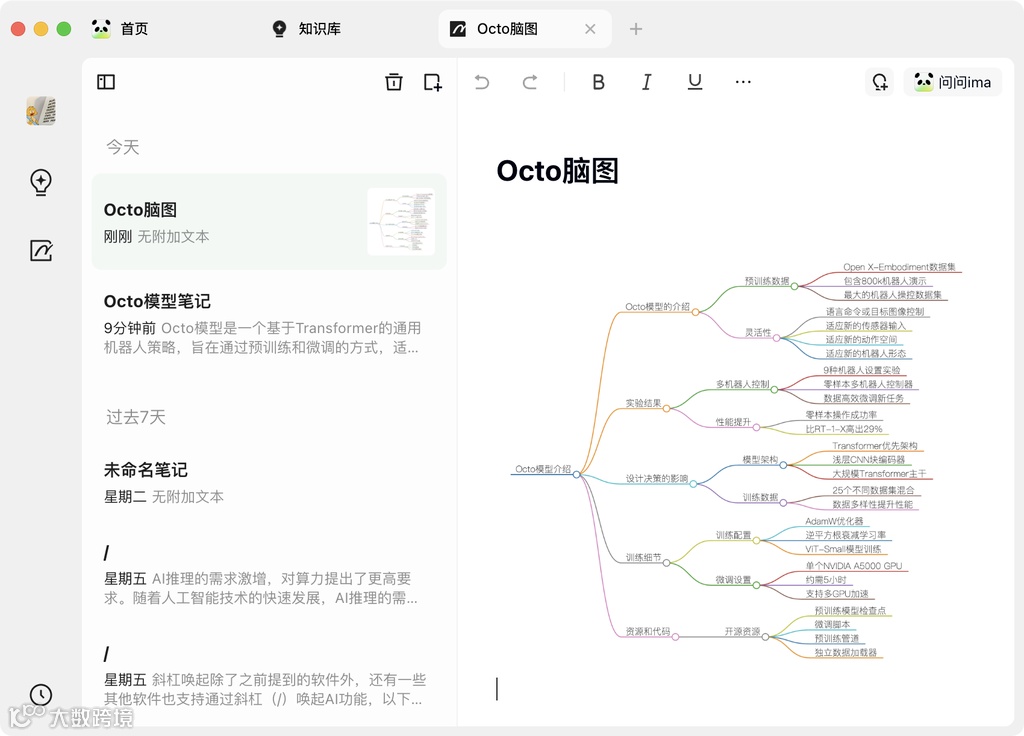Click the 今天 section header
The width and height of the screenshot is (1024, 736).
coord(123,147)
